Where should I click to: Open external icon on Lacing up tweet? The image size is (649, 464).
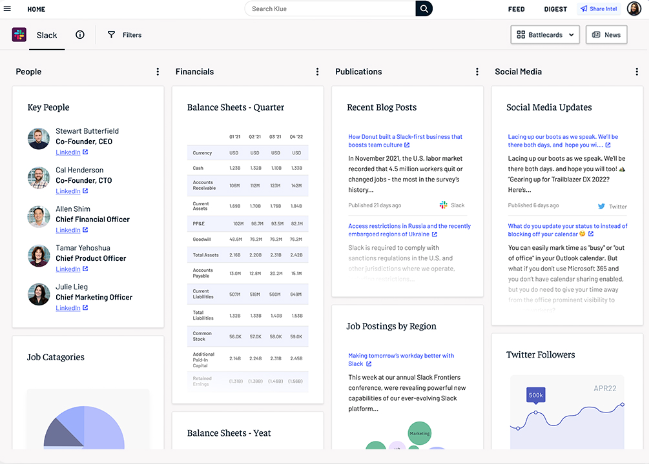(608, 145)
